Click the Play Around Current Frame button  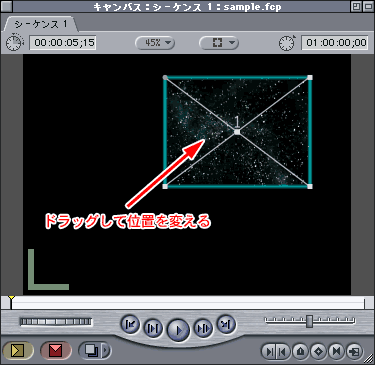coord(203,328)
